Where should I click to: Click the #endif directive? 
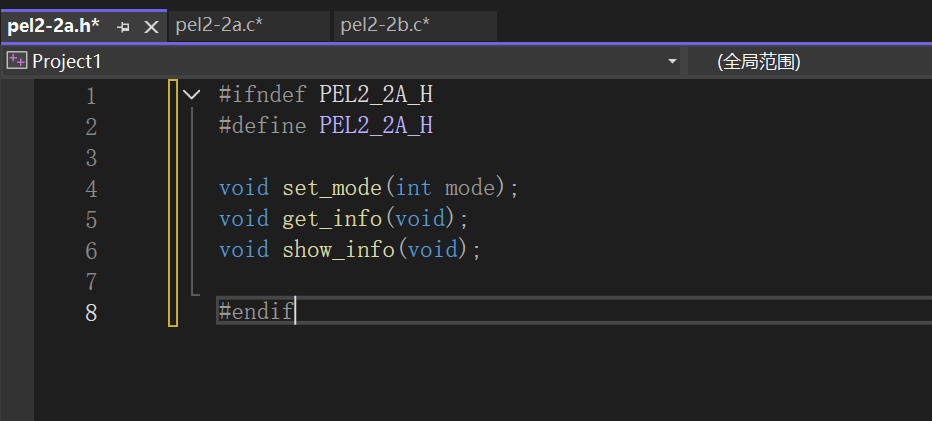(256, 312)
